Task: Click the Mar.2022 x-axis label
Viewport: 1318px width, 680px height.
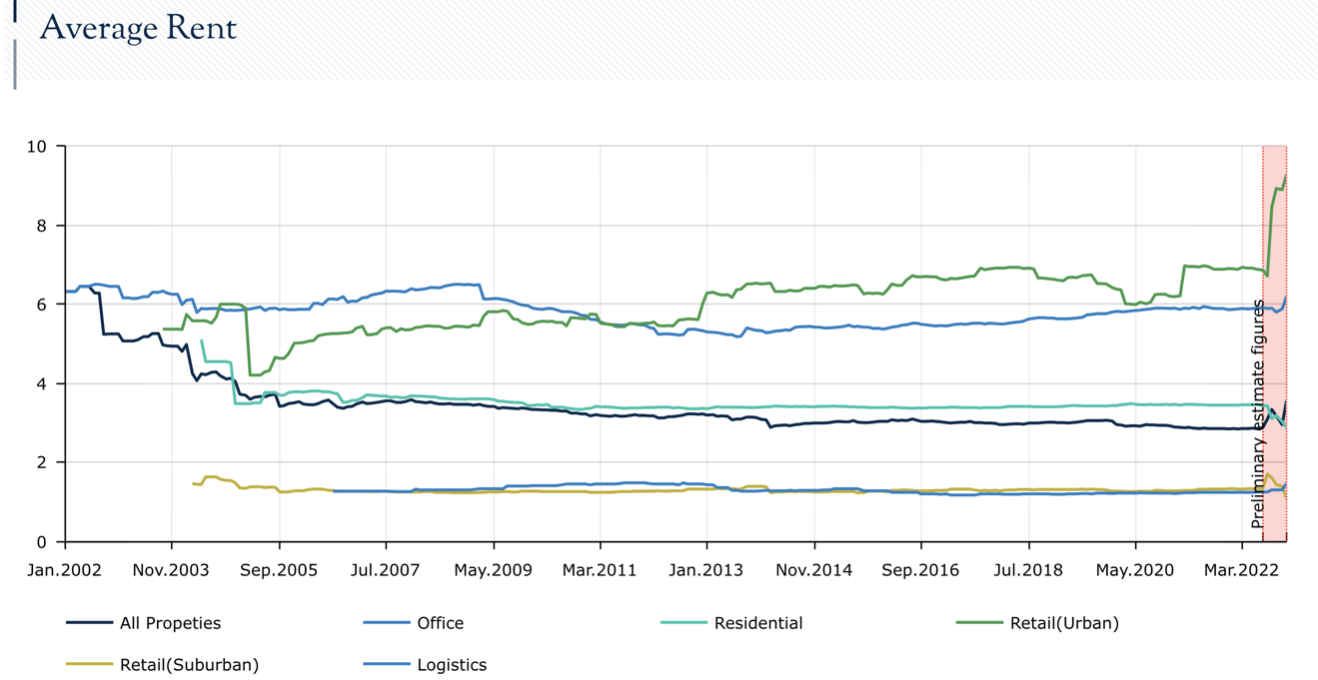Action: coord(1242,571)
